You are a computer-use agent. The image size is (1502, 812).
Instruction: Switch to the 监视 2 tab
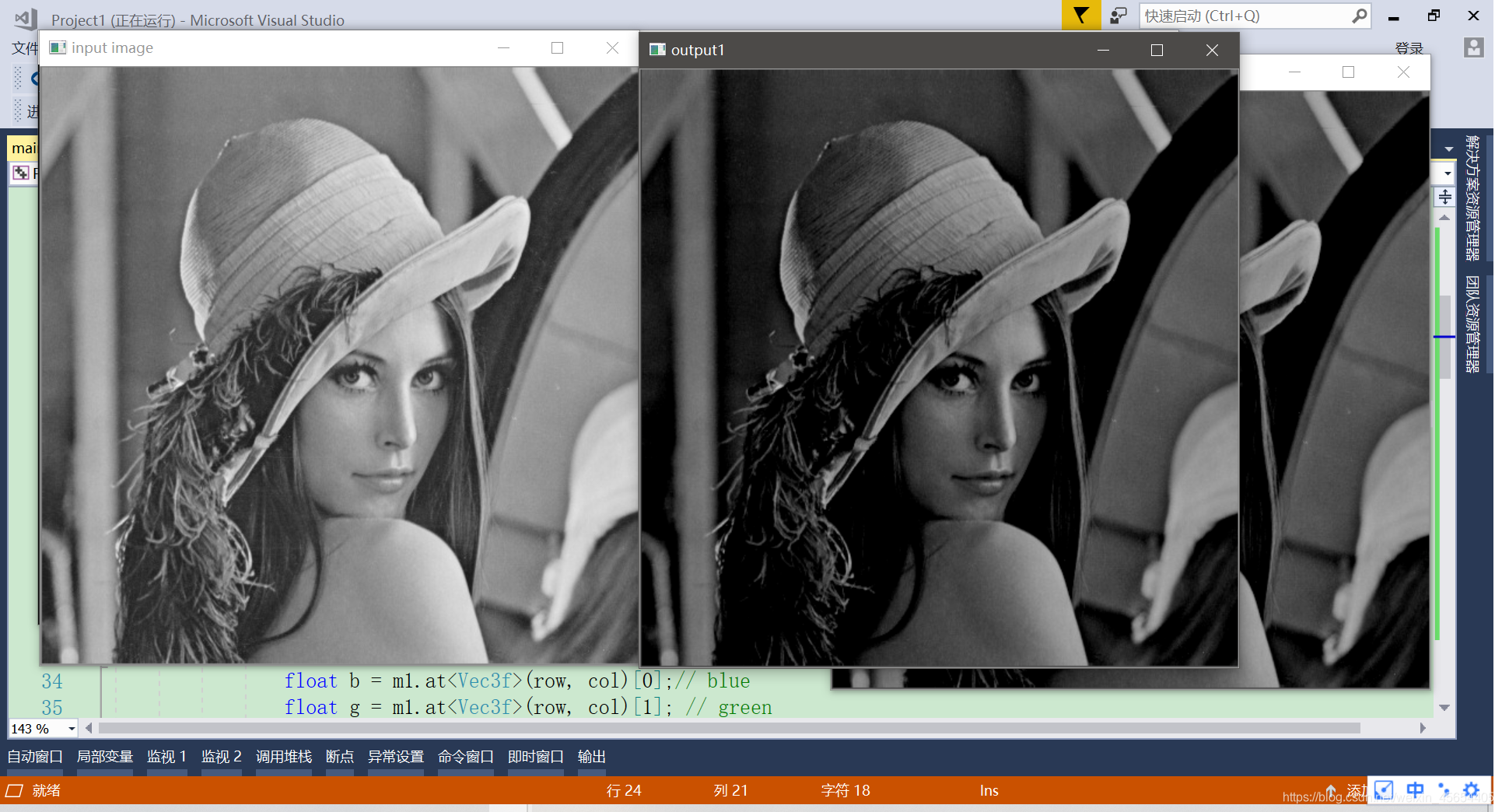pos(221,757)
